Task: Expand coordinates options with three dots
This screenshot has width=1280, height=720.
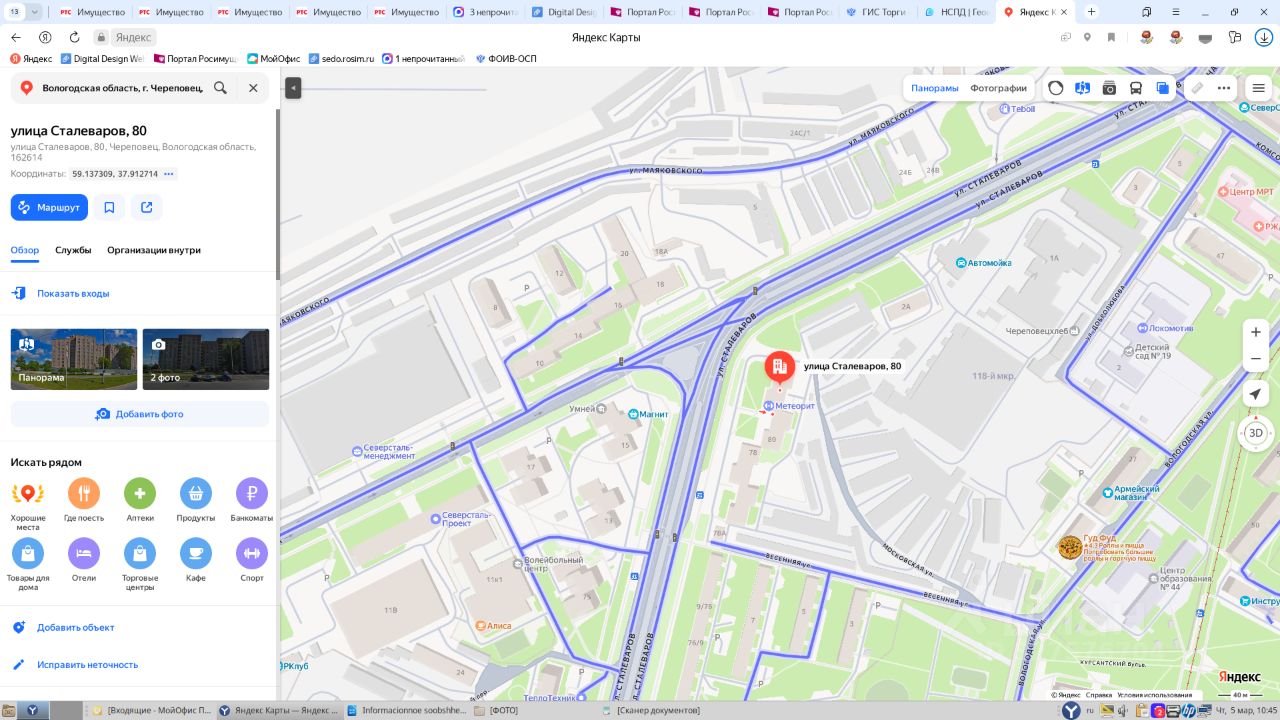Action: [x=169, y=174]
